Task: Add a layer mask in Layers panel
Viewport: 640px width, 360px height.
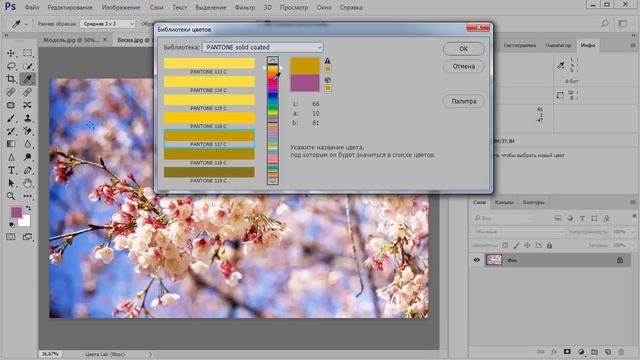Action: 567,351
